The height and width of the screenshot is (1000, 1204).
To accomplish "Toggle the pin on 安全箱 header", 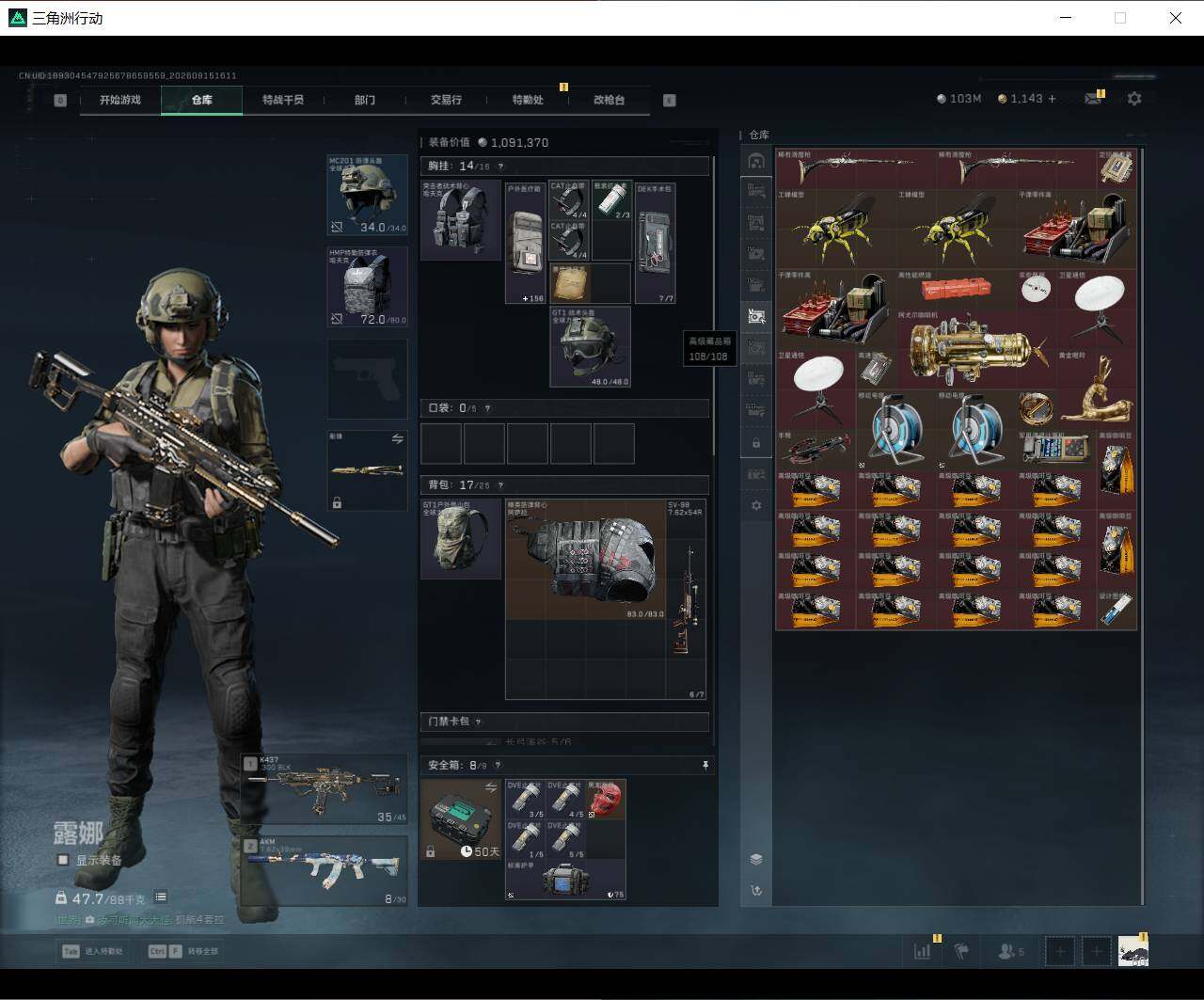I will click(705, 766).
